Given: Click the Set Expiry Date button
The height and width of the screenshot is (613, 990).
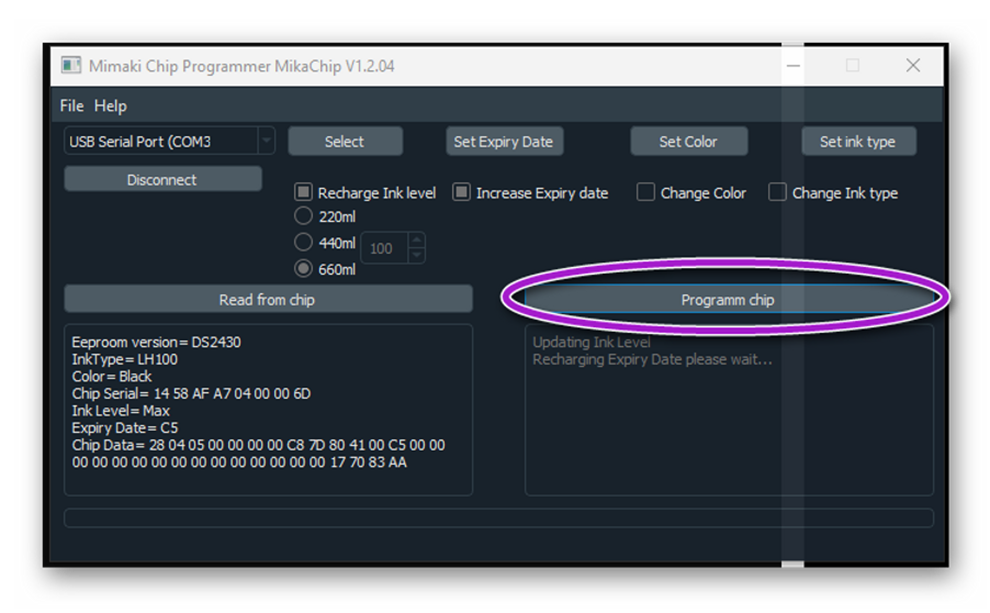Looking at the screenshot, I should (x=504, y=141).
